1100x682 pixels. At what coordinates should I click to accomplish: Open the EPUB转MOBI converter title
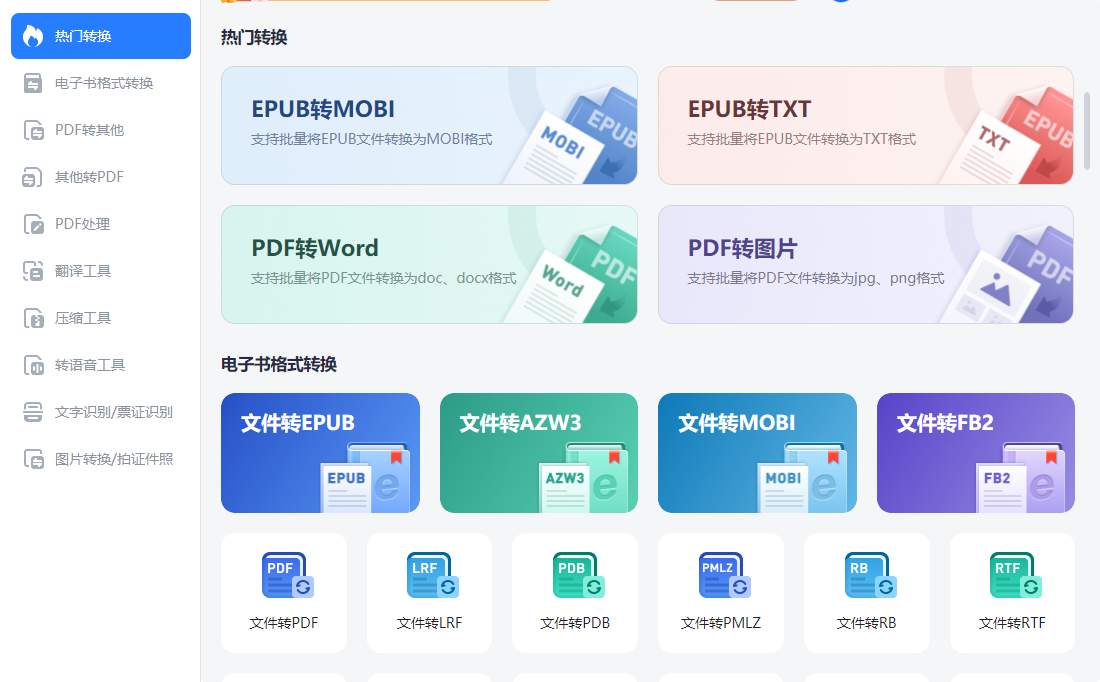(323, 109)
